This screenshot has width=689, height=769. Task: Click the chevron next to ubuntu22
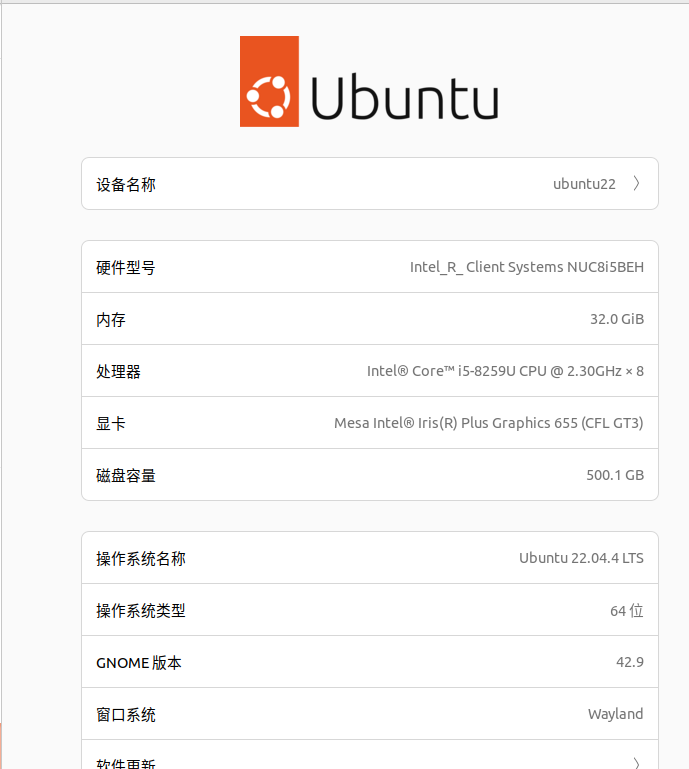[636, 183]
